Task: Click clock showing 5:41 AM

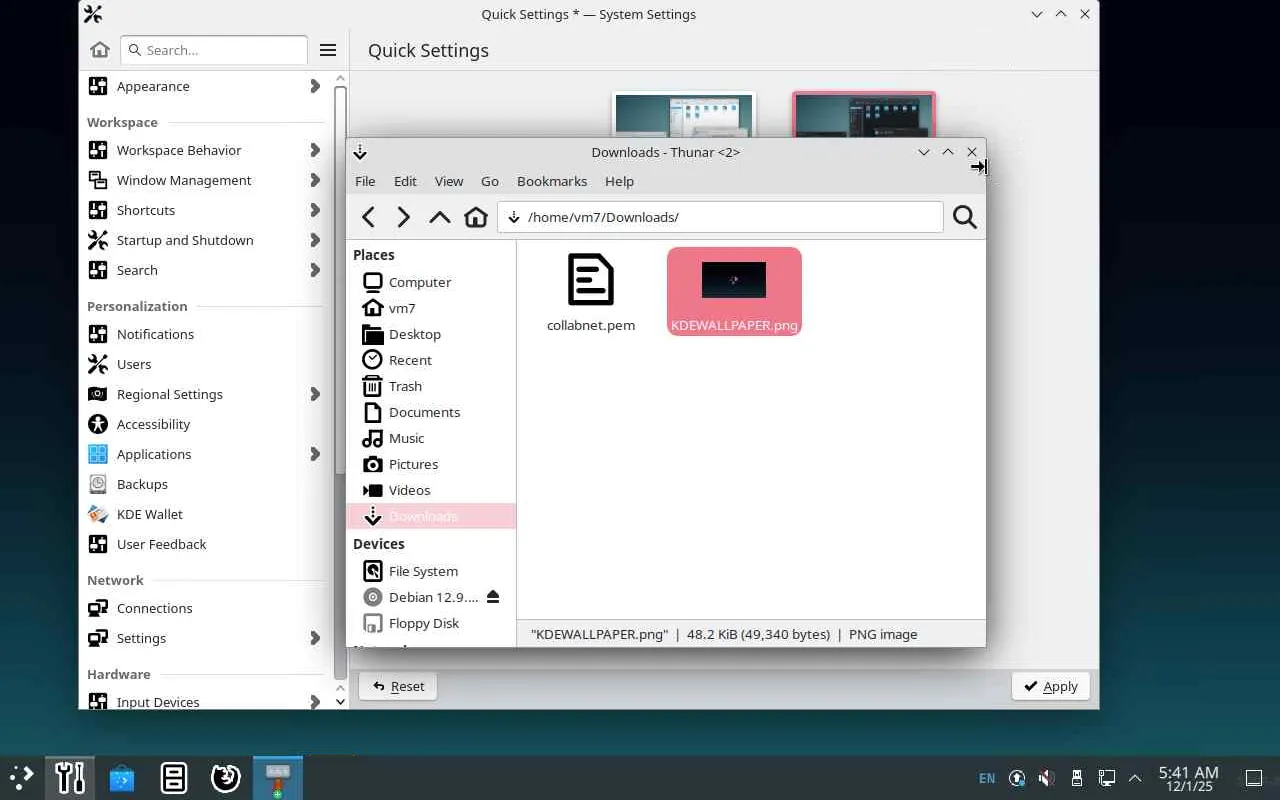Action: [x=1188, y=778]
